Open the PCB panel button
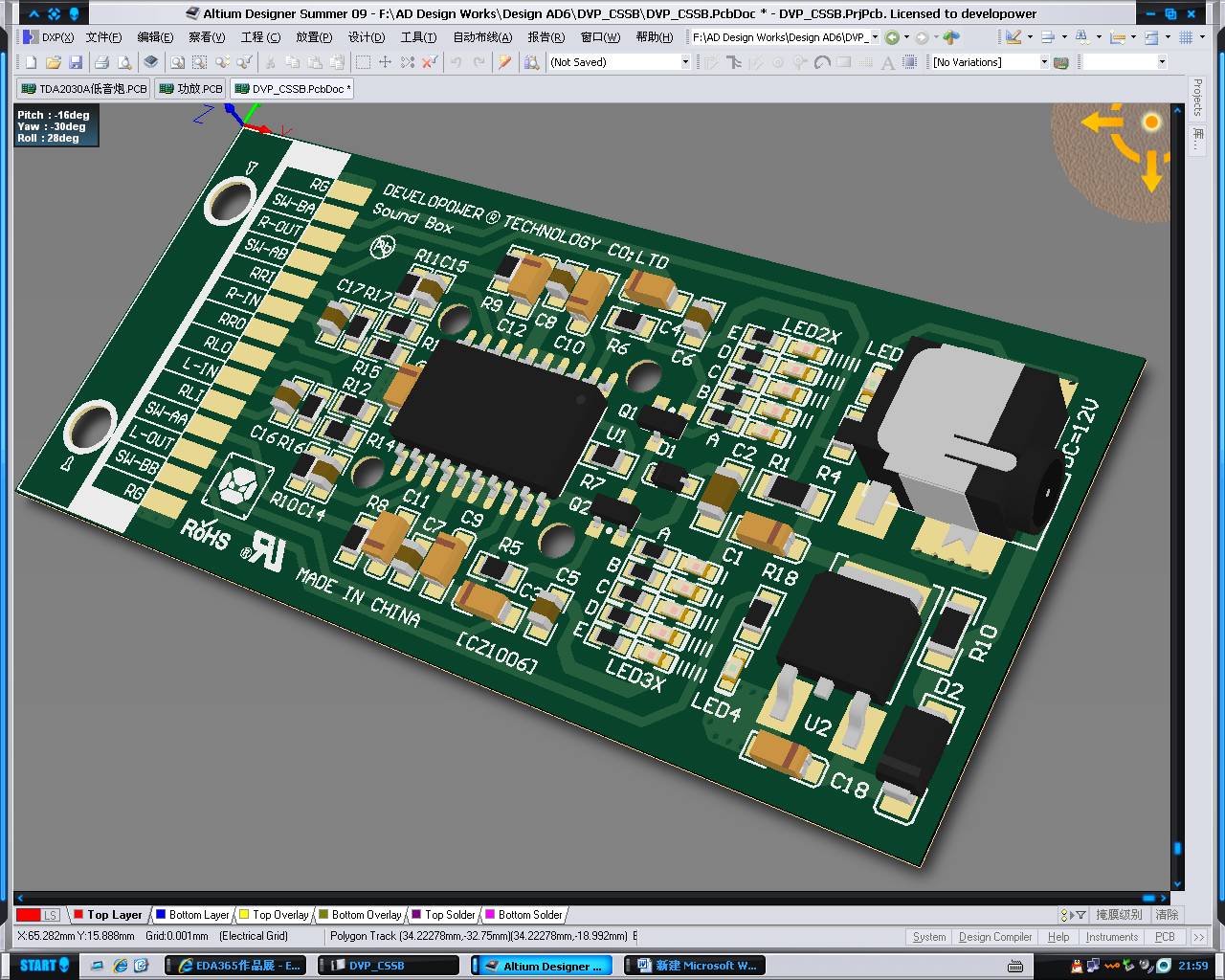Image resolution: width=1225 pixels, height=980 pixels. tap(1165, 938)
